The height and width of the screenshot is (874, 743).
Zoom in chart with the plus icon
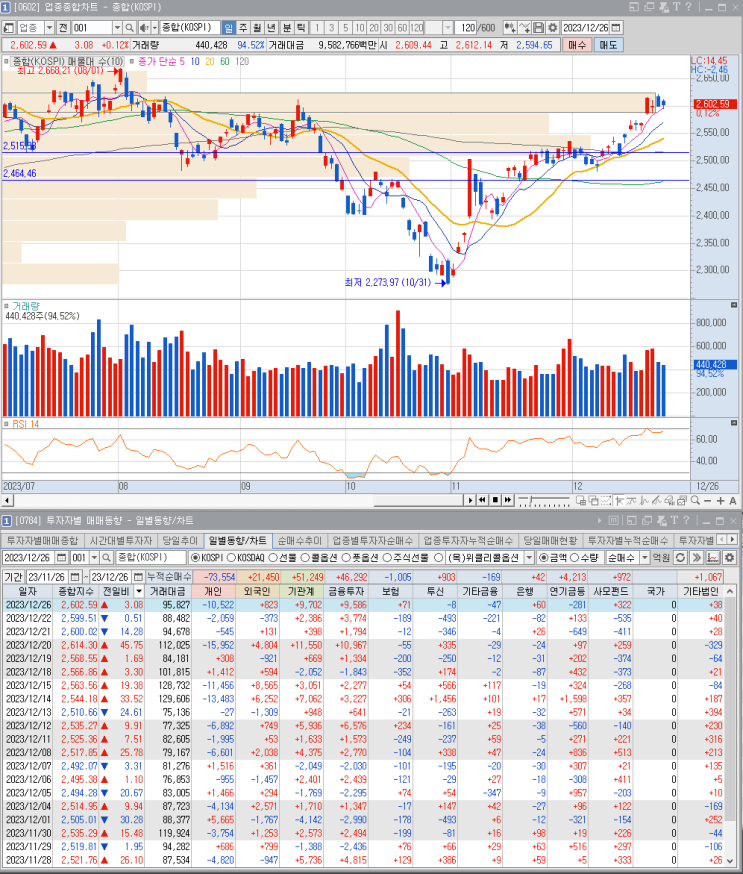coord(720,501)
